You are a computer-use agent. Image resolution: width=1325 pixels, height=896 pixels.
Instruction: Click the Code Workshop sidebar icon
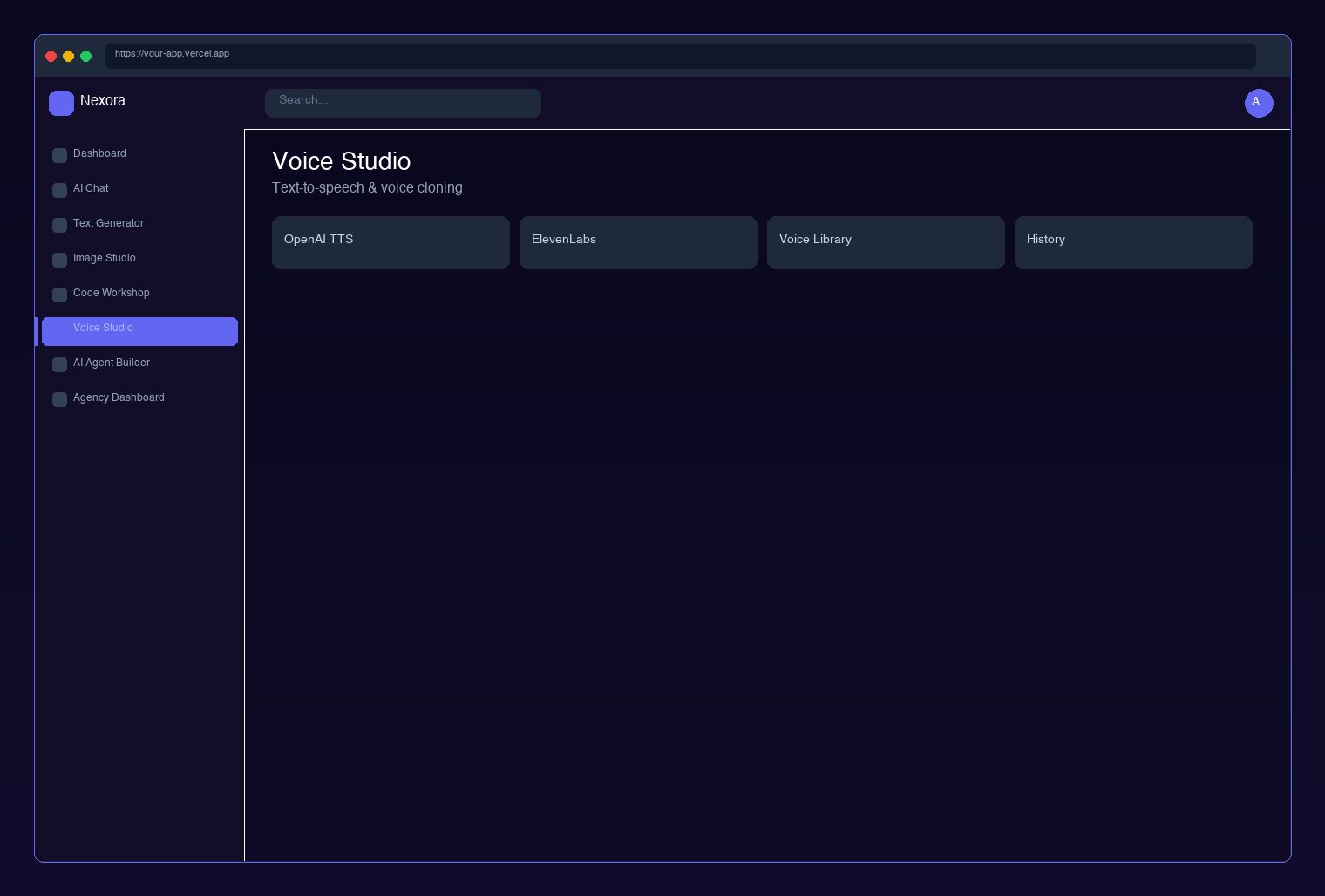click(59, 295)
